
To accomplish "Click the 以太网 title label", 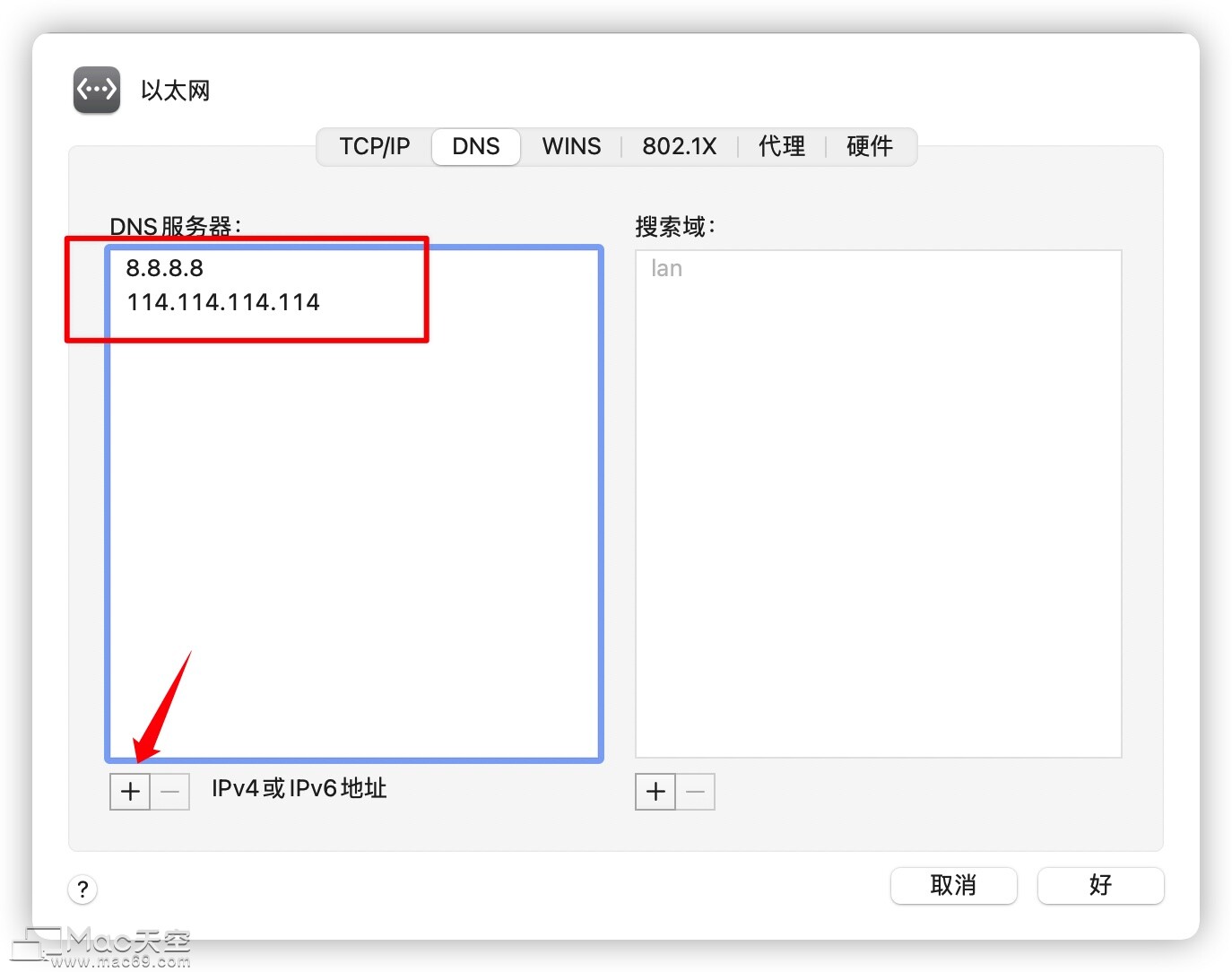I will (175, 91).
